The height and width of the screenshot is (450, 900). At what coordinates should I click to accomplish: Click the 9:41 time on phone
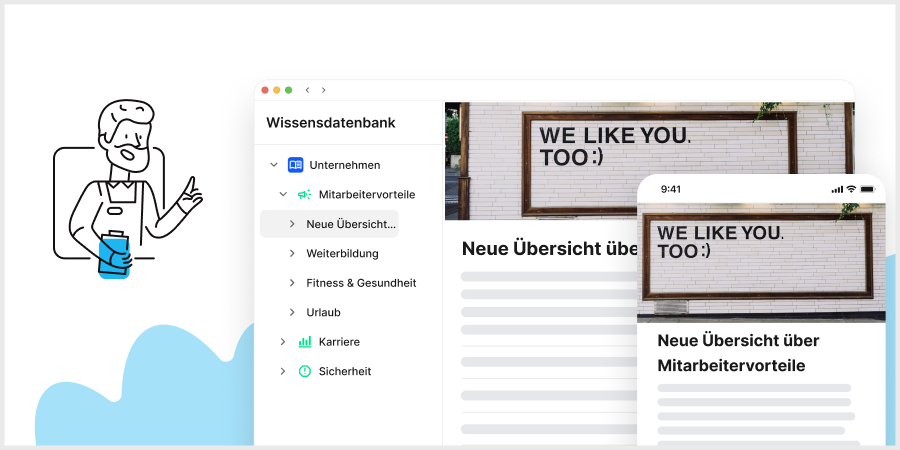[670, 189]
